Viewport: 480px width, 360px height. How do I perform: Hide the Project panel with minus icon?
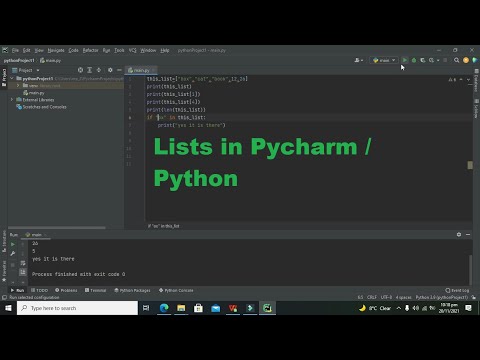click(119, 70)
